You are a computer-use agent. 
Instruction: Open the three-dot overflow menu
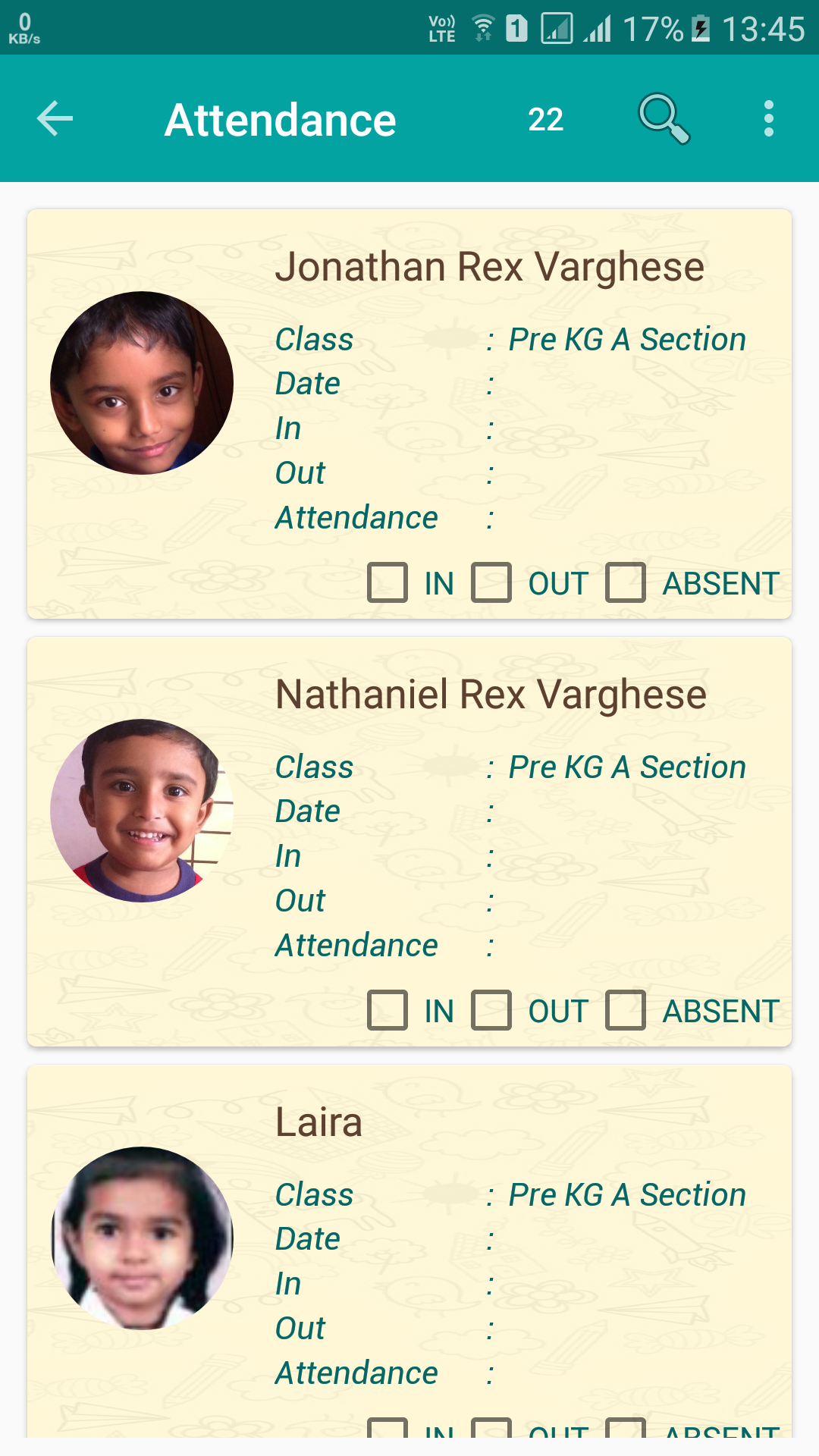tap(768, 119)
